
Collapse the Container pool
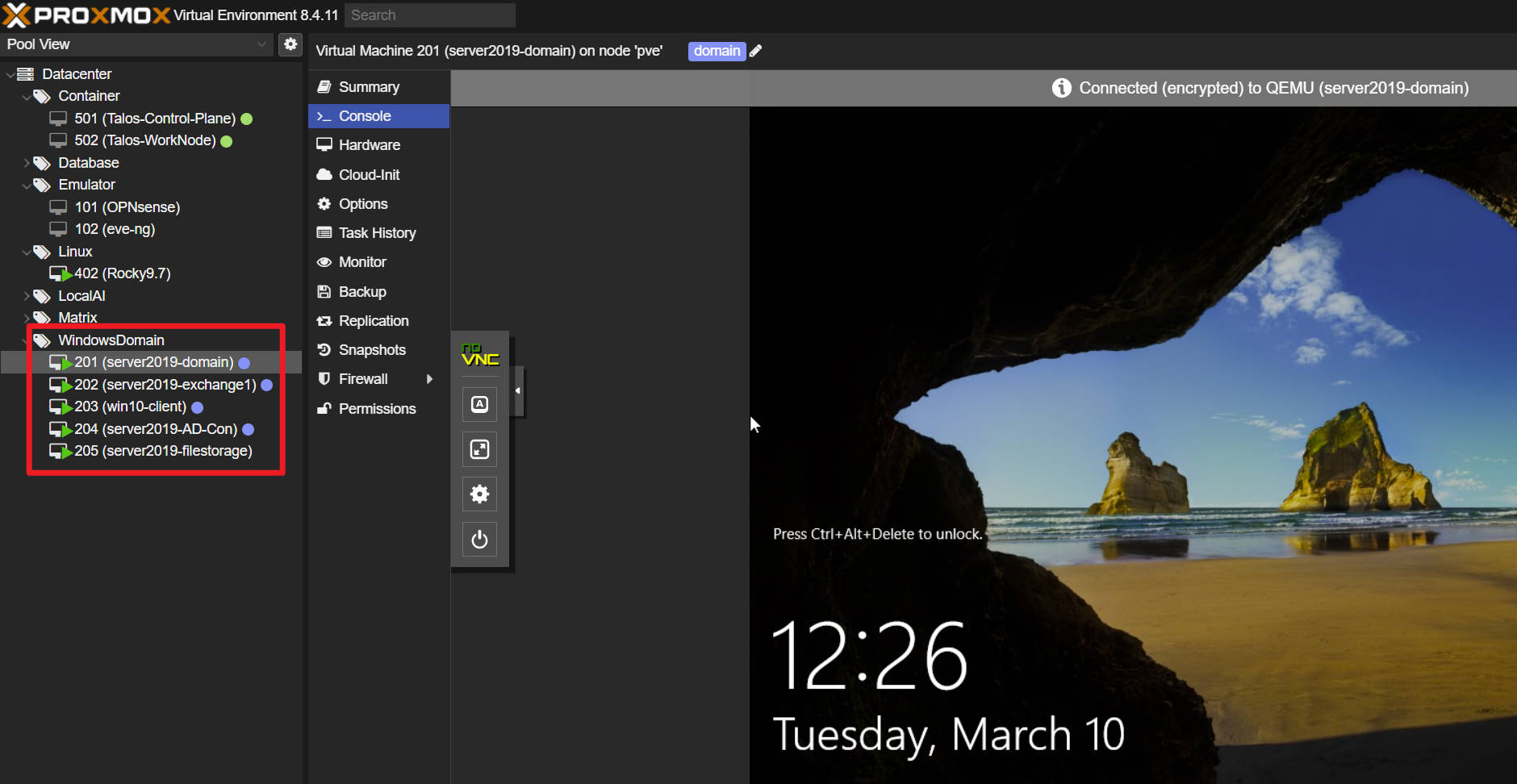[x=27, y=97]
